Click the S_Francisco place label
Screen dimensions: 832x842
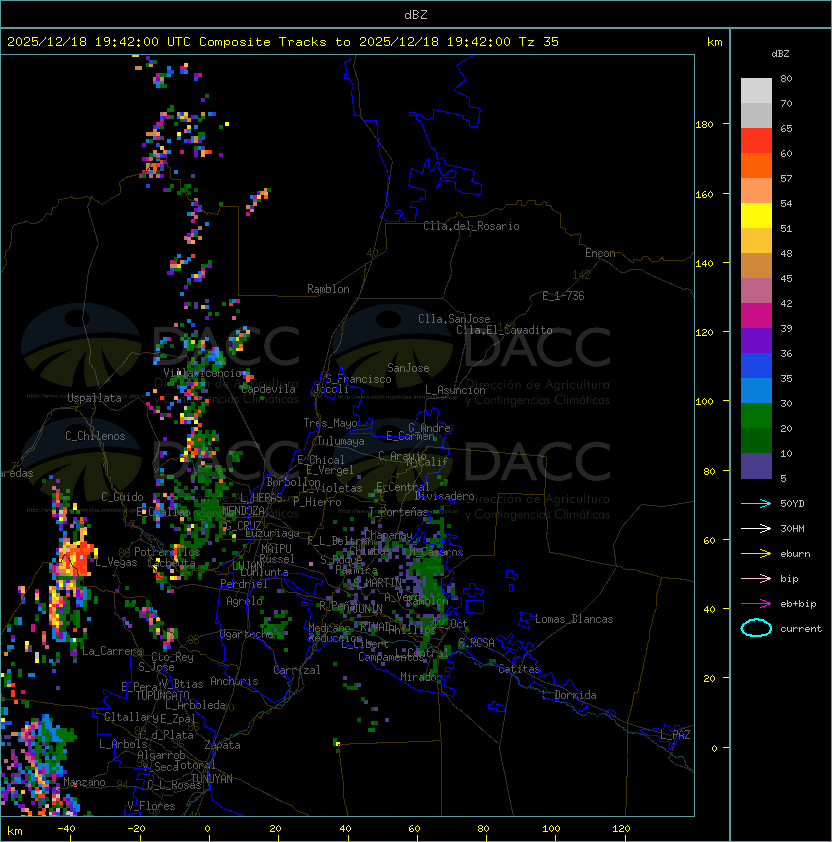(358, 379)
